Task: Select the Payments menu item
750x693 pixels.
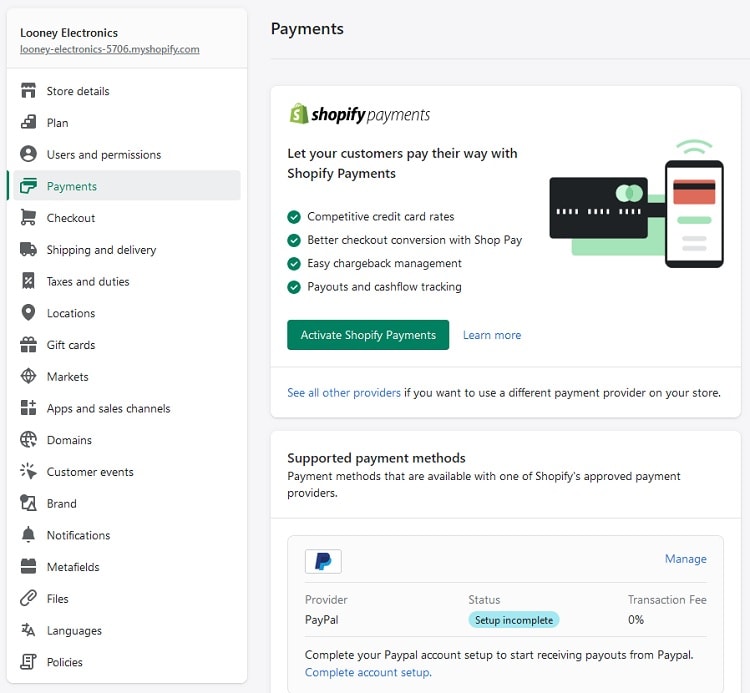Action: (x=127, y=186)
